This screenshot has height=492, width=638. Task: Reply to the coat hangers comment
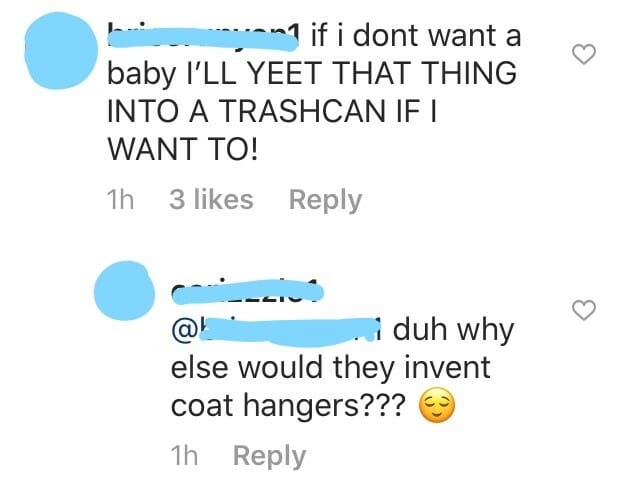269,456
